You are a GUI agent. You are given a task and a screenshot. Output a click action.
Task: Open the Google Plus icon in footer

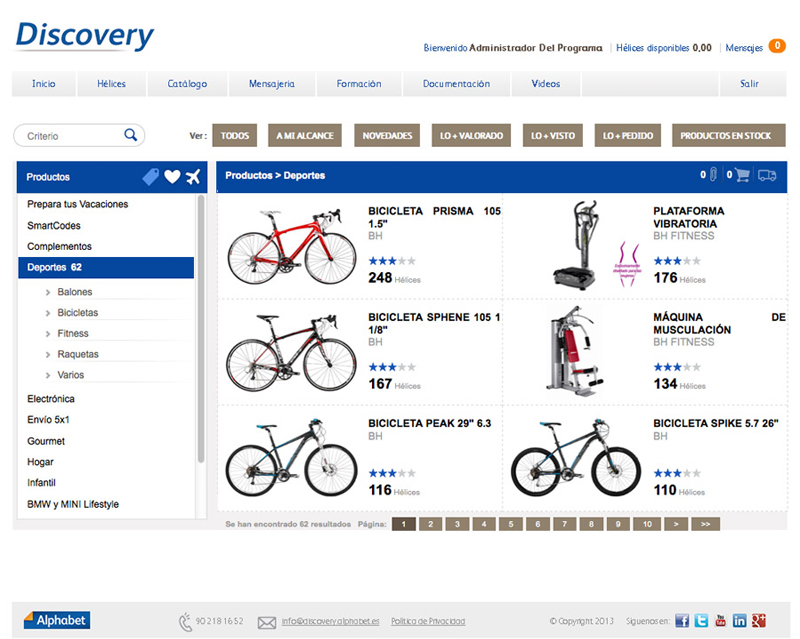[759, 621]
